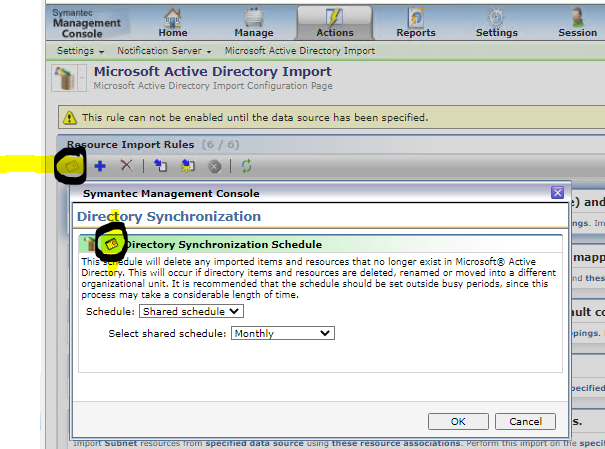Click the grey stop import icon
The height and width of the screenshot is (449, 605).
(x=215, y=167)
